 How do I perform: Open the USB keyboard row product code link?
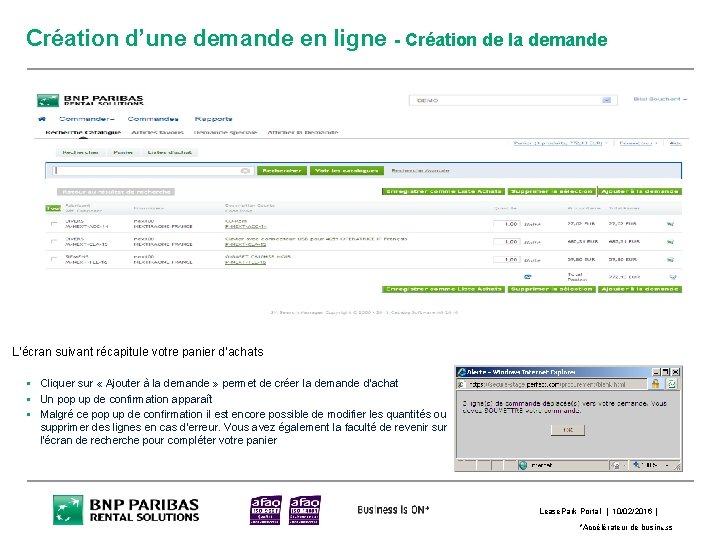point(245,244)
